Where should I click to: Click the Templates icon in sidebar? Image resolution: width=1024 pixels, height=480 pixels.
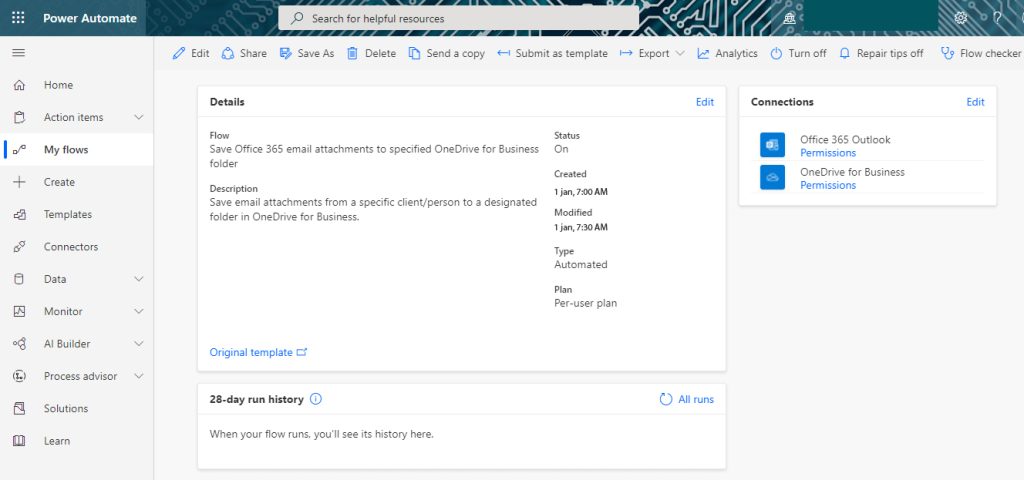tap(20, 214)
